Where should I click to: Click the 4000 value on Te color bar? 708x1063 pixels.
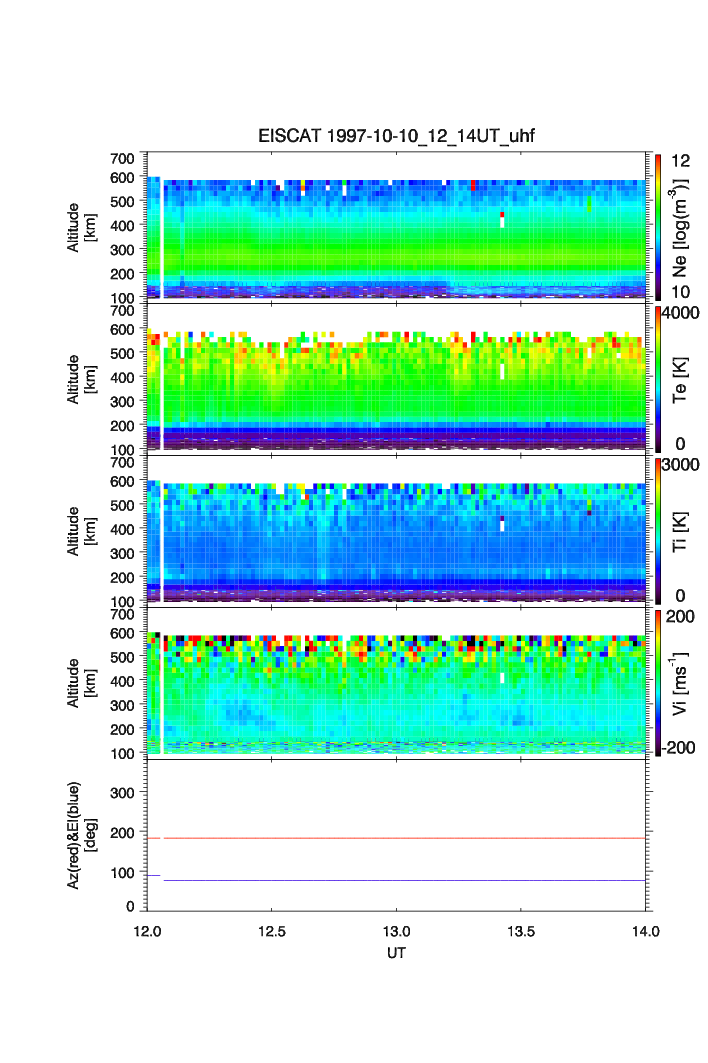click(681, 313)
